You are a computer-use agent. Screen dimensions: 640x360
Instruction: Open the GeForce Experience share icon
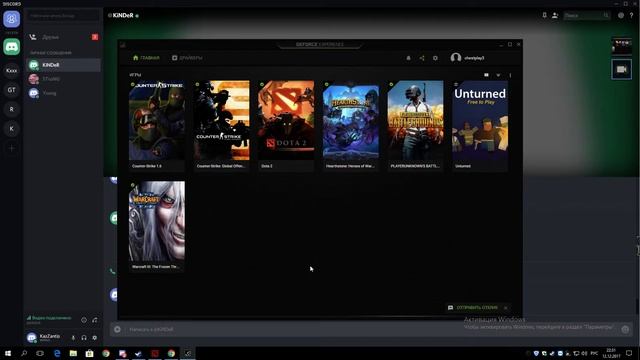click(422, 58)
